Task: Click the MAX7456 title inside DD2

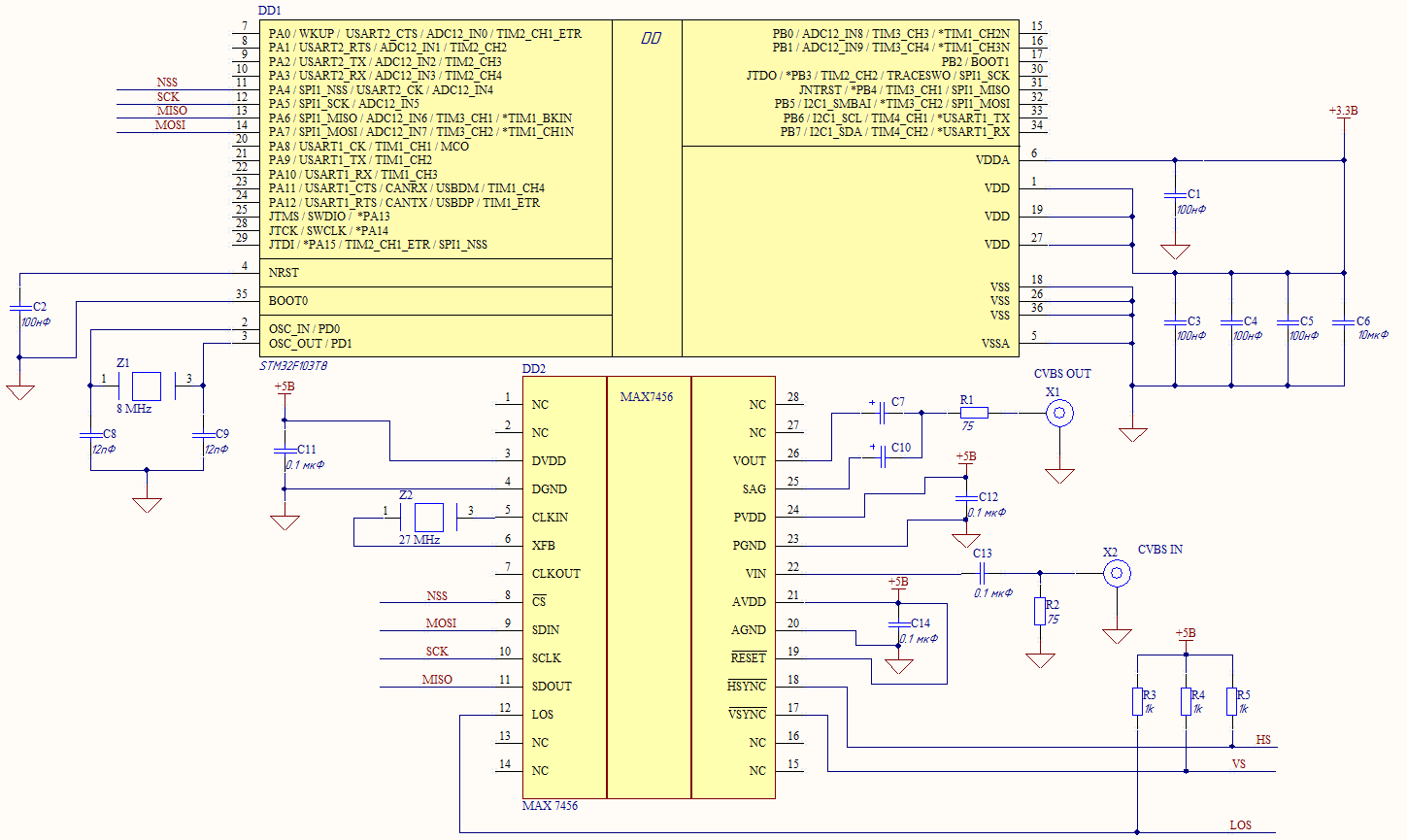Action: tap(647, 397)
